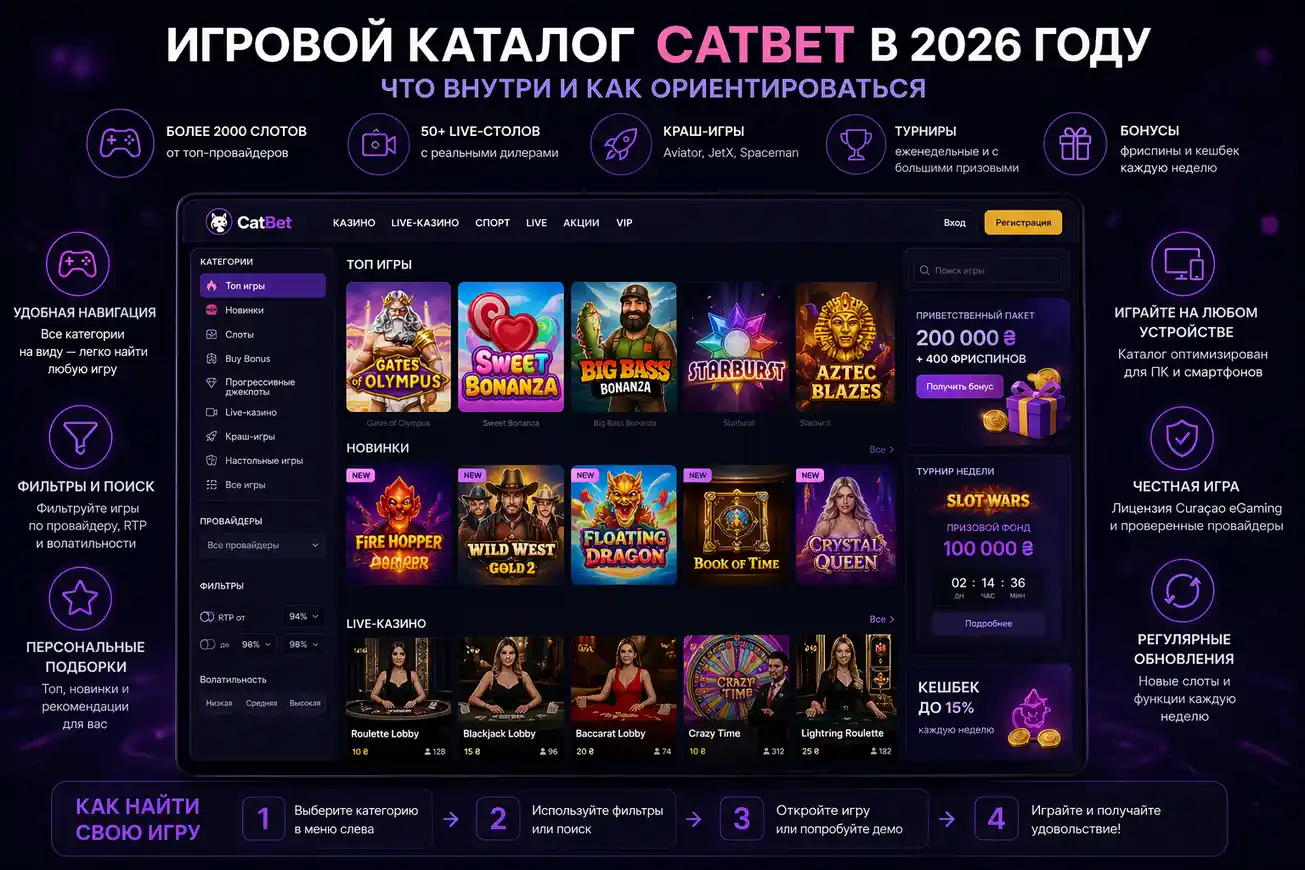Open the Все игры grid icon
The image size is (1305, 870).
pyautogui.click(x=211, y=485)
